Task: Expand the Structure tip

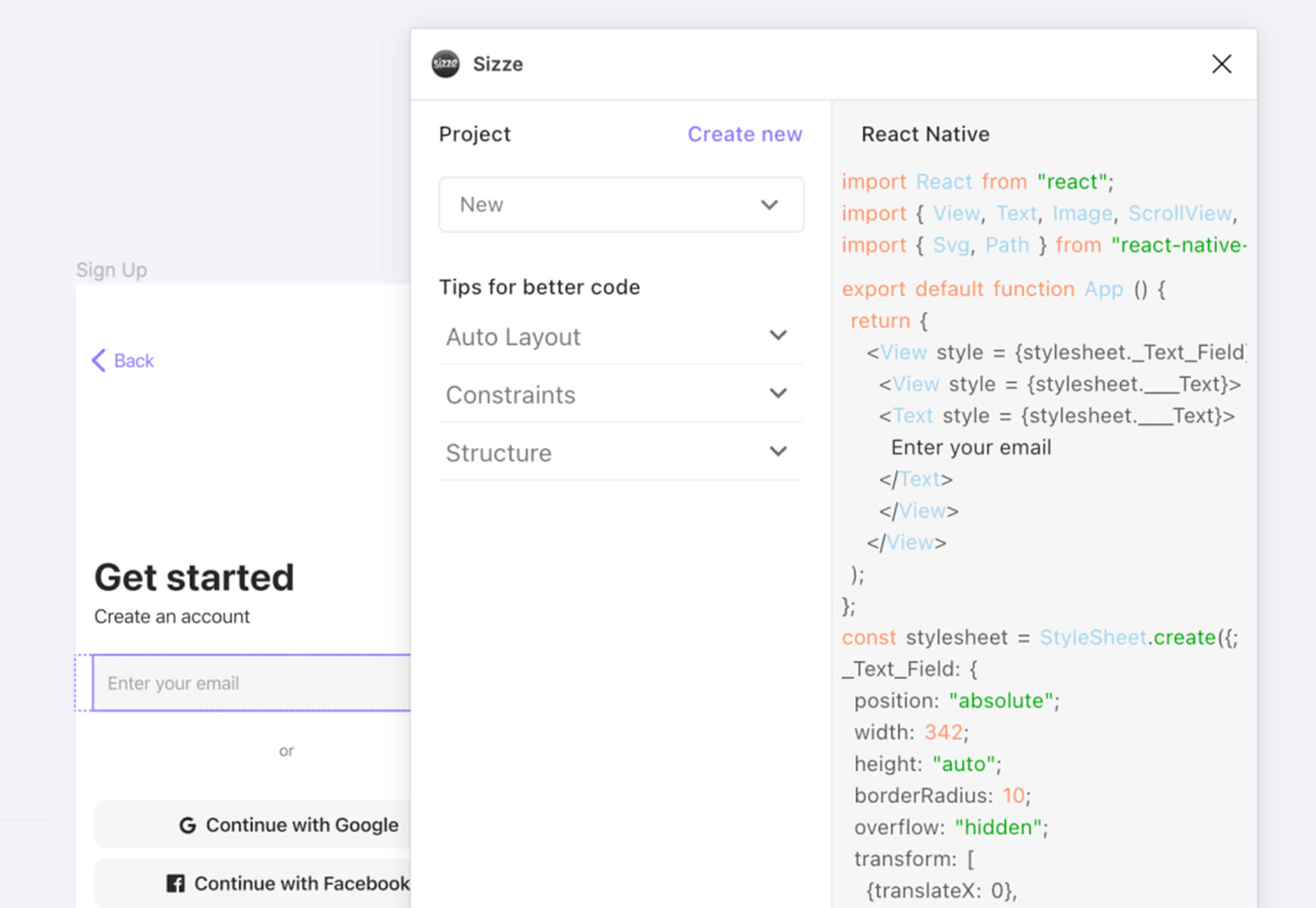Action: 620,452
